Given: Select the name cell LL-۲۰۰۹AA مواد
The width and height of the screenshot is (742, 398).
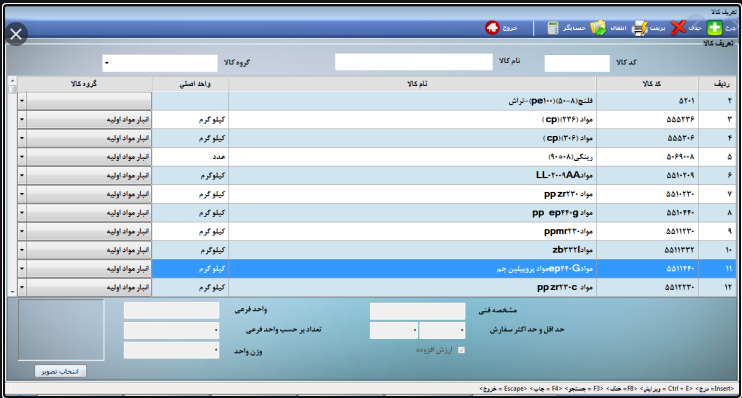Looking at the screenshot, I should pyautogui.click(x=413, y=176).
